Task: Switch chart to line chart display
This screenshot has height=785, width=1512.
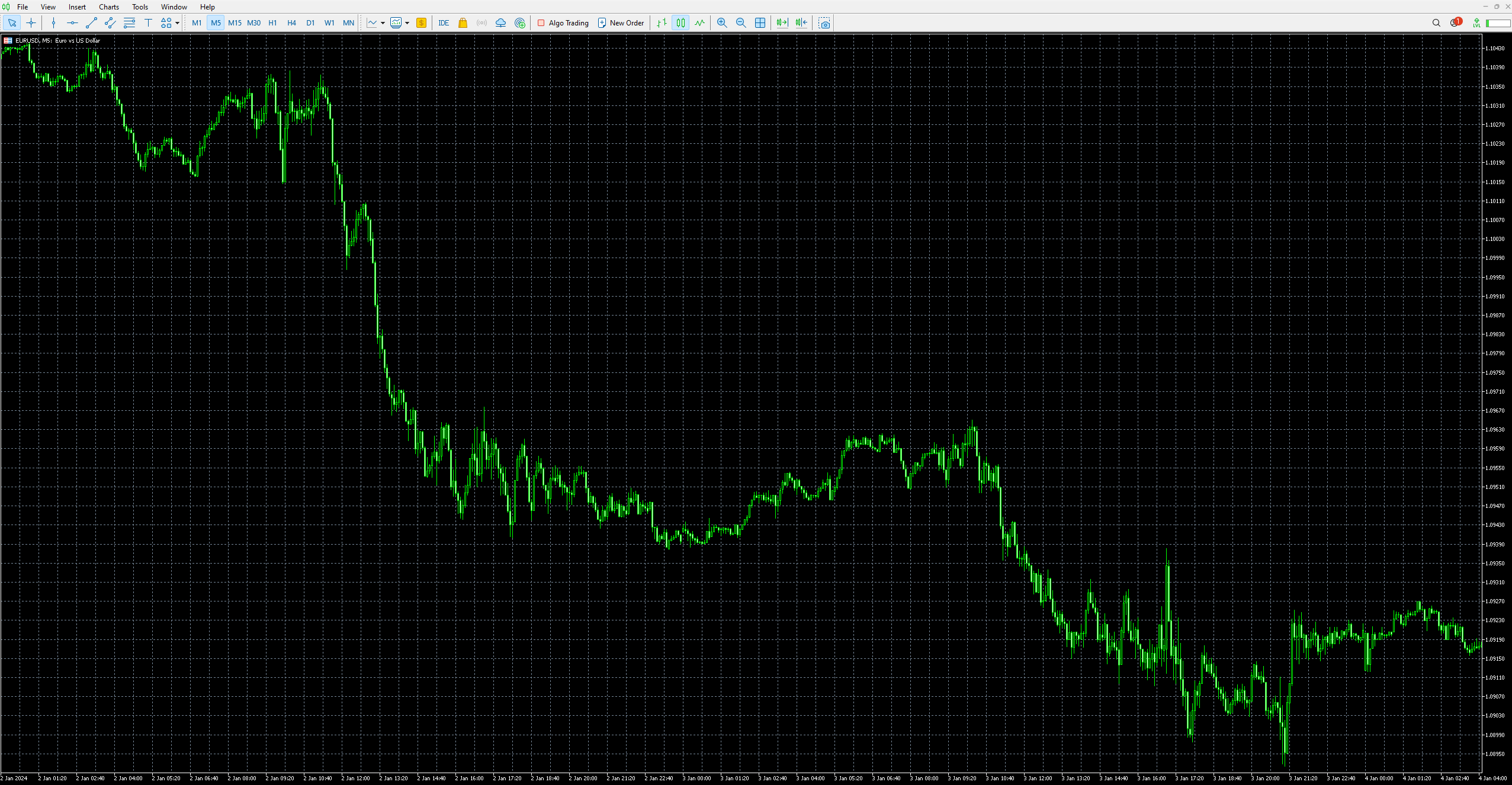Action: [699, 23]
